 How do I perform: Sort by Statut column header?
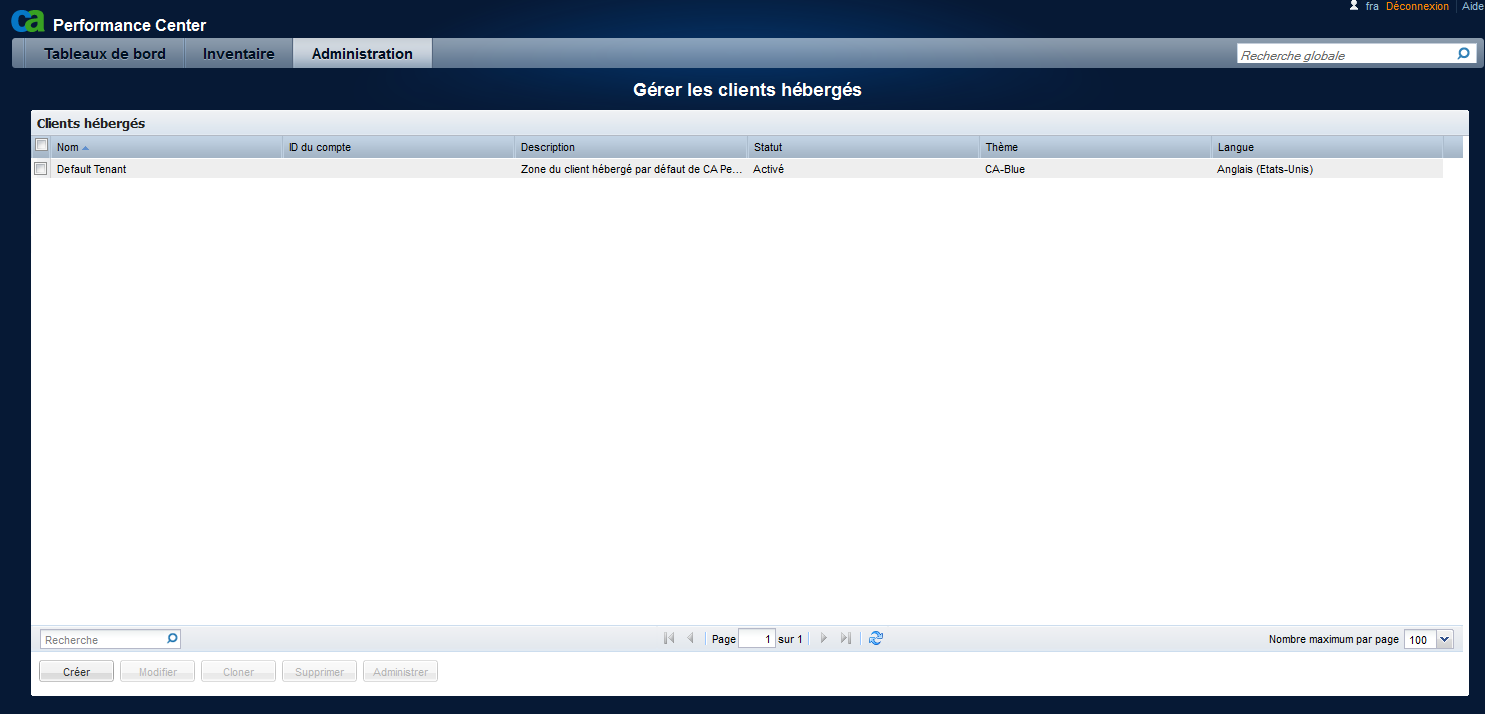pos(864,147)
